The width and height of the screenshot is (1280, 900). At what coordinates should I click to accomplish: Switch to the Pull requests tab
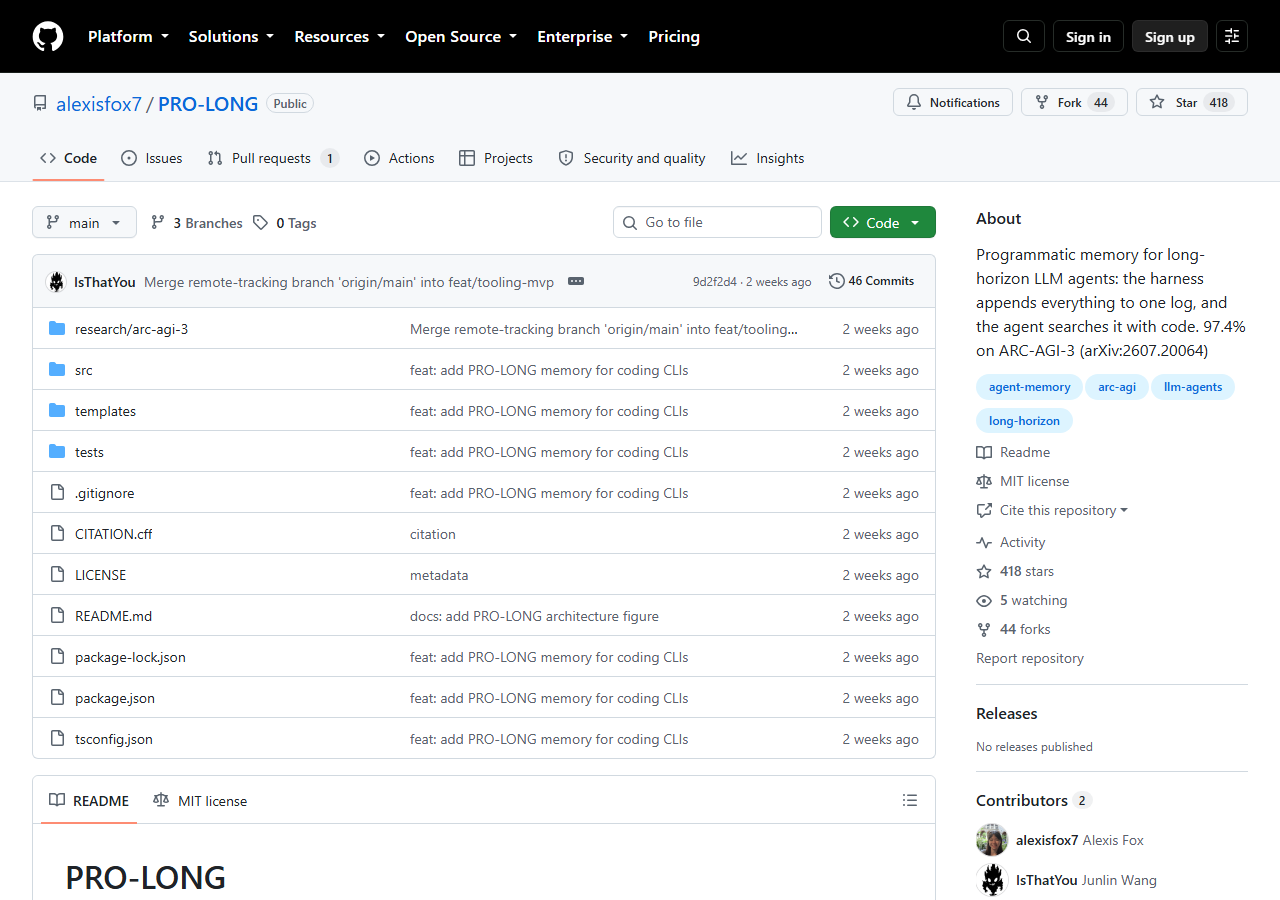(273, 158)
